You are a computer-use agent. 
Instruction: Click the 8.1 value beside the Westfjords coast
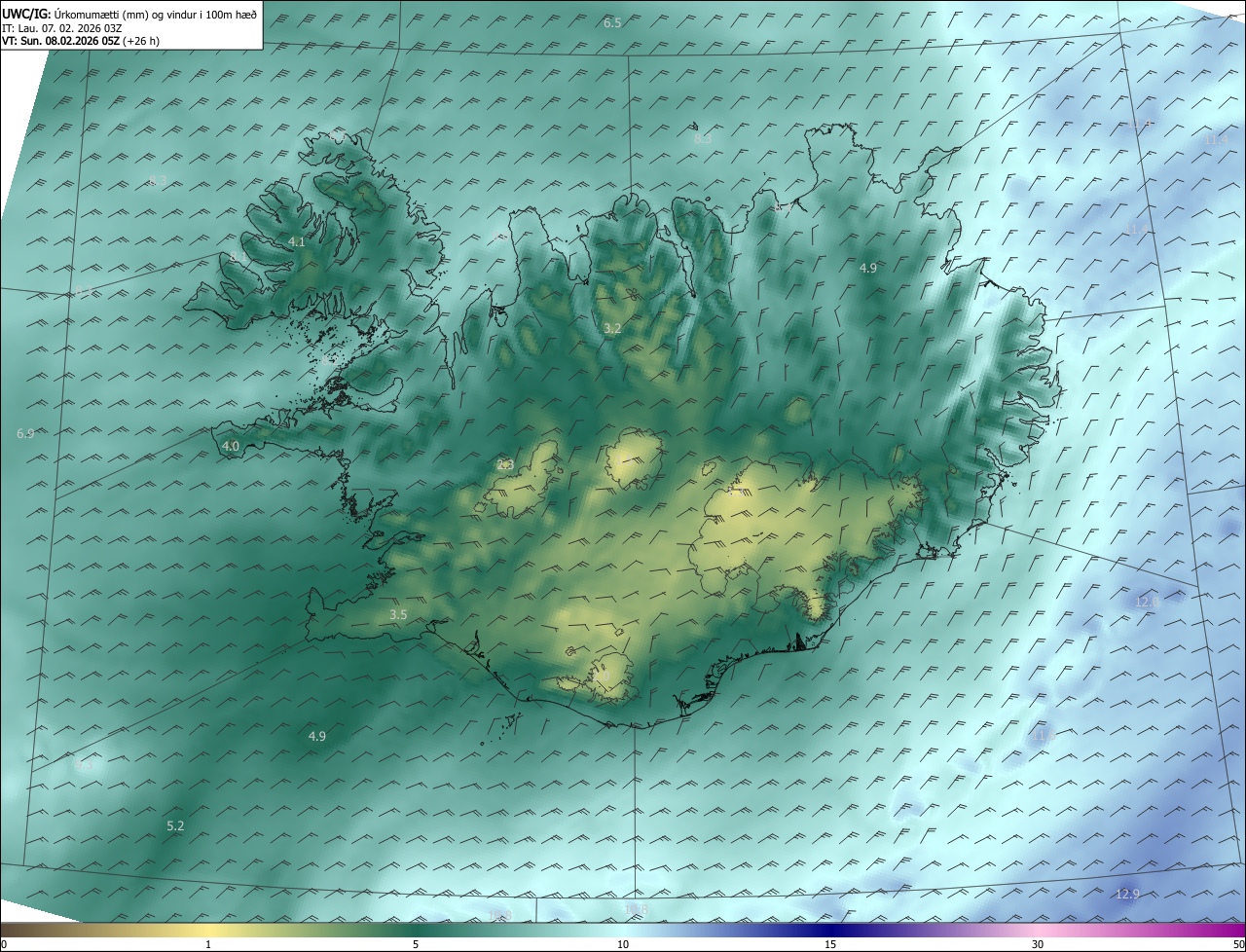pyautogui.click(x=238, y=256)
